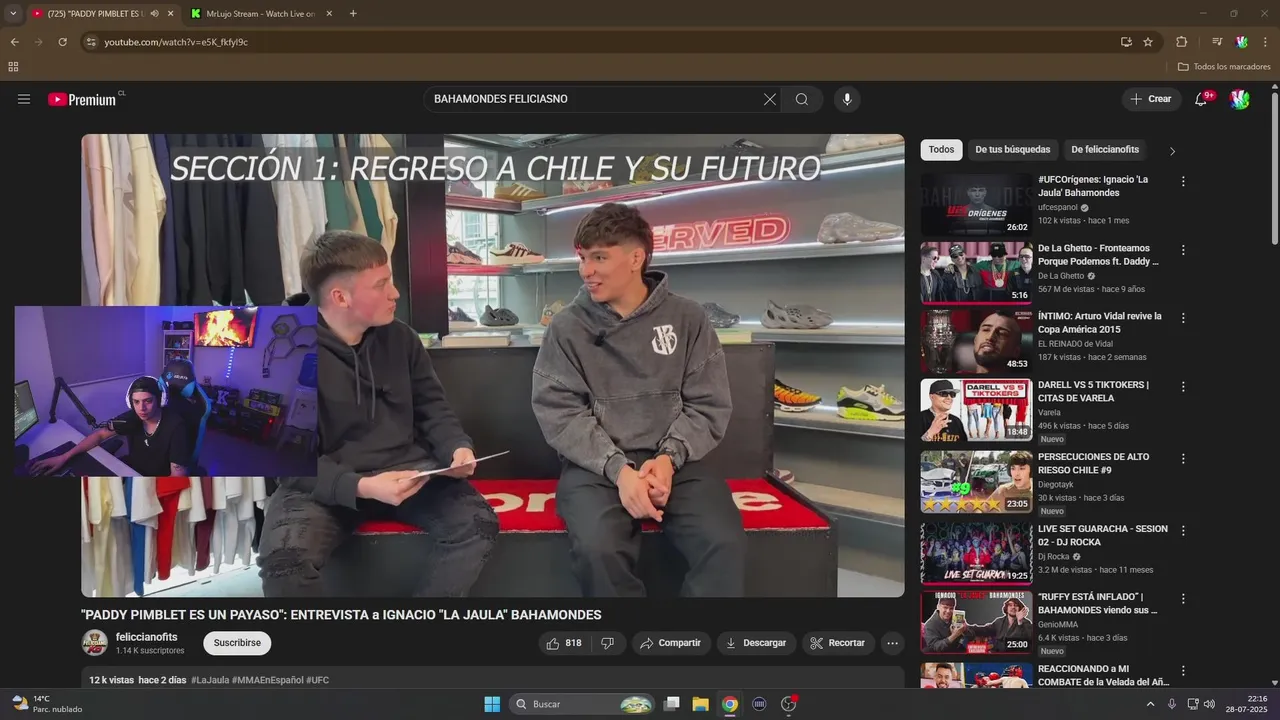Open the tab search dropdown arrow
Viewport: 1280px width, 720px height.
[x=13, y=13]
